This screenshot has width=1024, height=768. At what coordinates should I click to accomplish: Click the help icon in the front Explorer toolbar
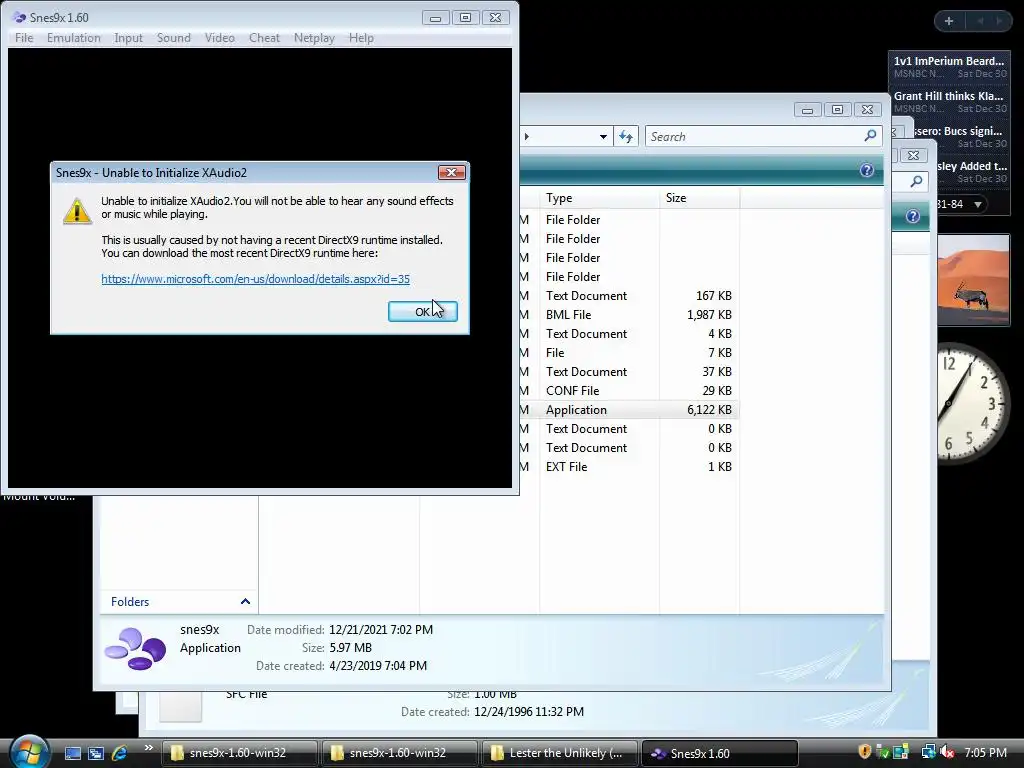point(867,170)
